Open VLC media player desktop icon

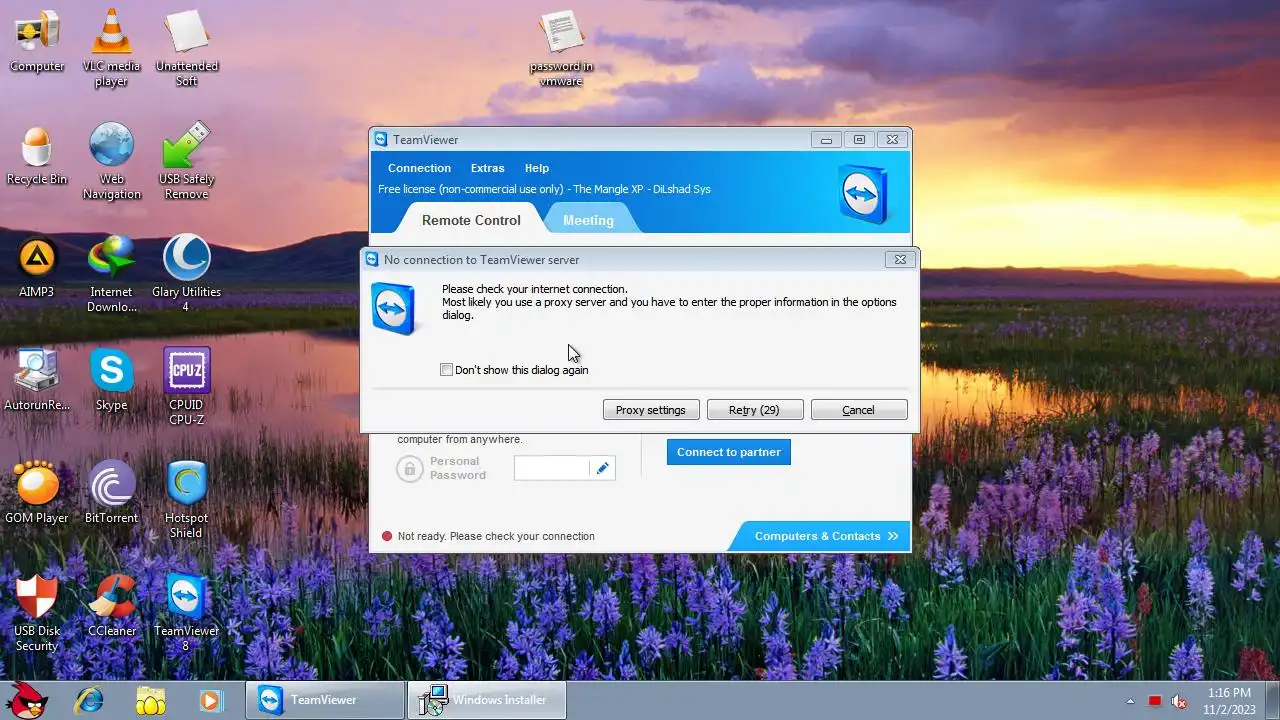click(111, 48)
